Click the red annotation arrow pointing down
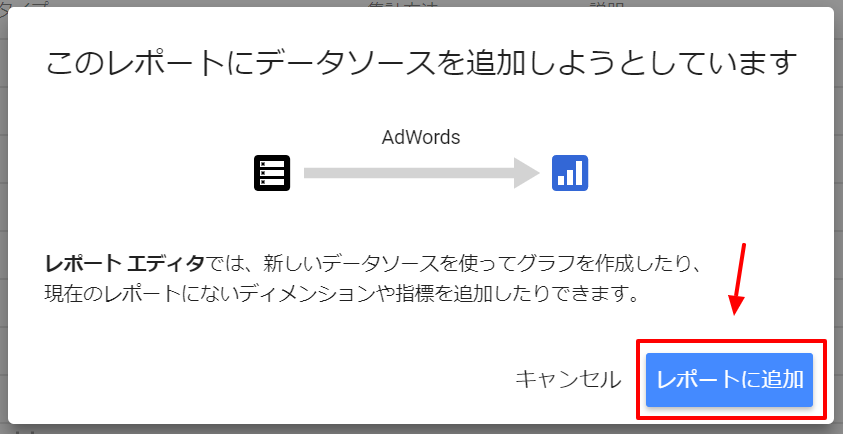The image size is (843, 434). coord(740,280)
